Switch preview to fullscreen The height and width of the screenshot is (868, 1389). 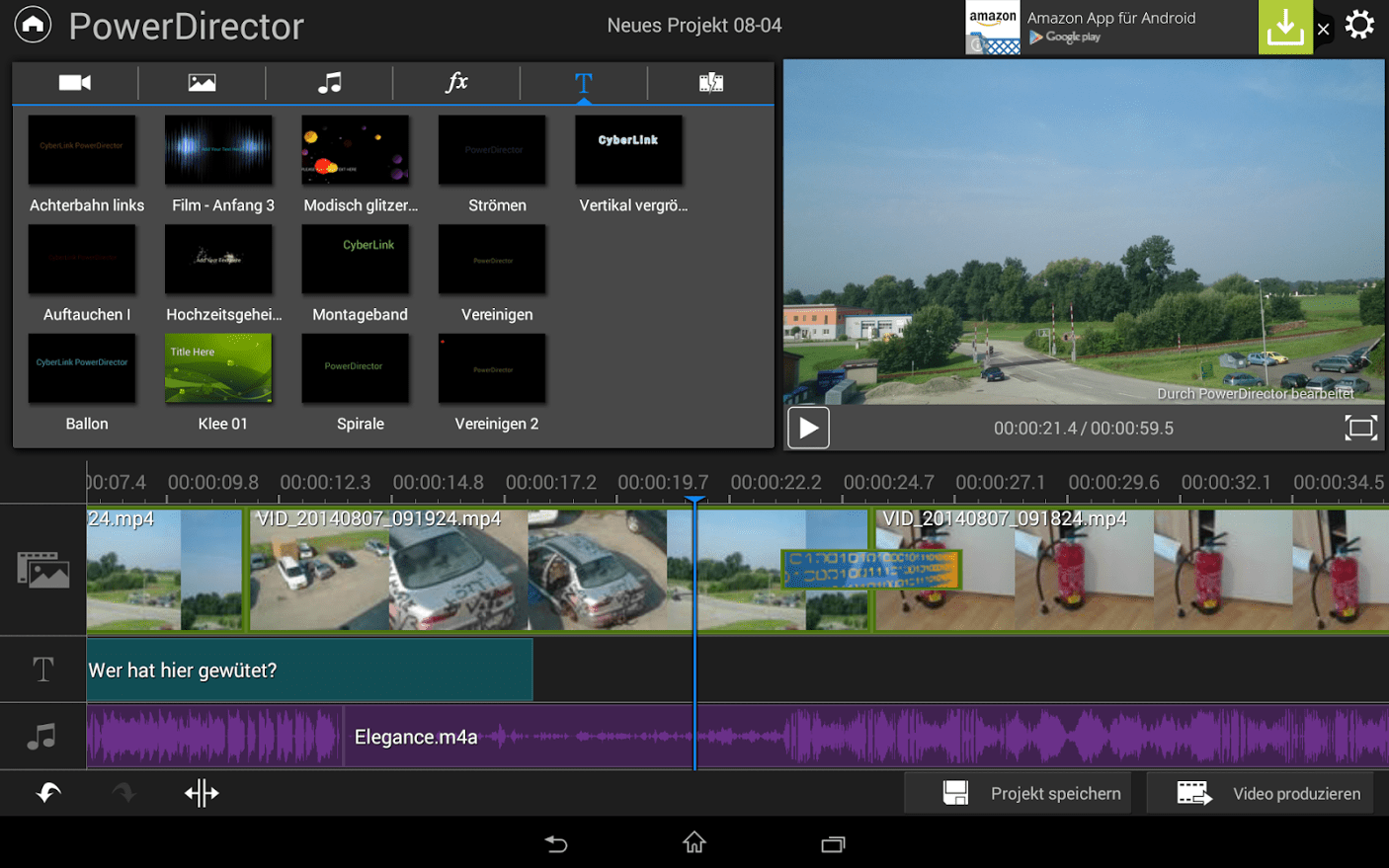tap(1360, 428)
